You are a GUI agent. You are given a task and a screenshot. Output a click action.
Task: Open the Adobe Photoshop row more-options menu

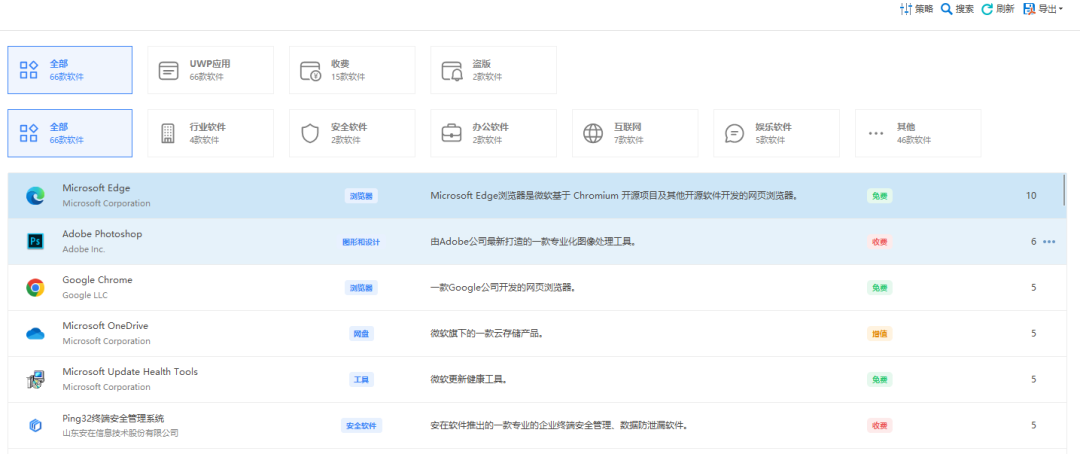(1049, 242)
